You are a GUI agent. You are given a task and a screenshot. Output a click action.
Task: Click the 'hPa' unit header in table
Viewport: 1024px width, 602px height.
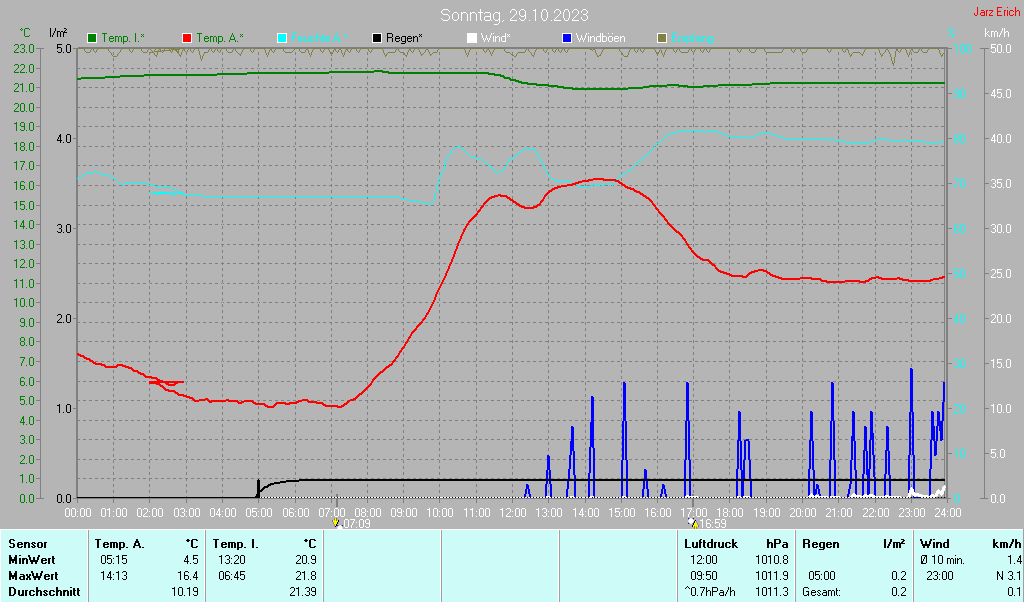[777, 544]
